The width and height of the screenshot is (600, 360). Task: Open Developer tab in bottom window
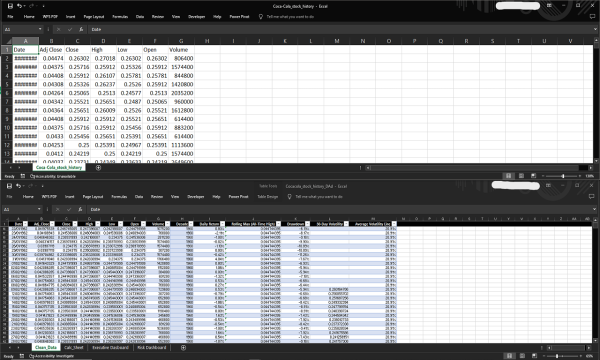(196, 197)
